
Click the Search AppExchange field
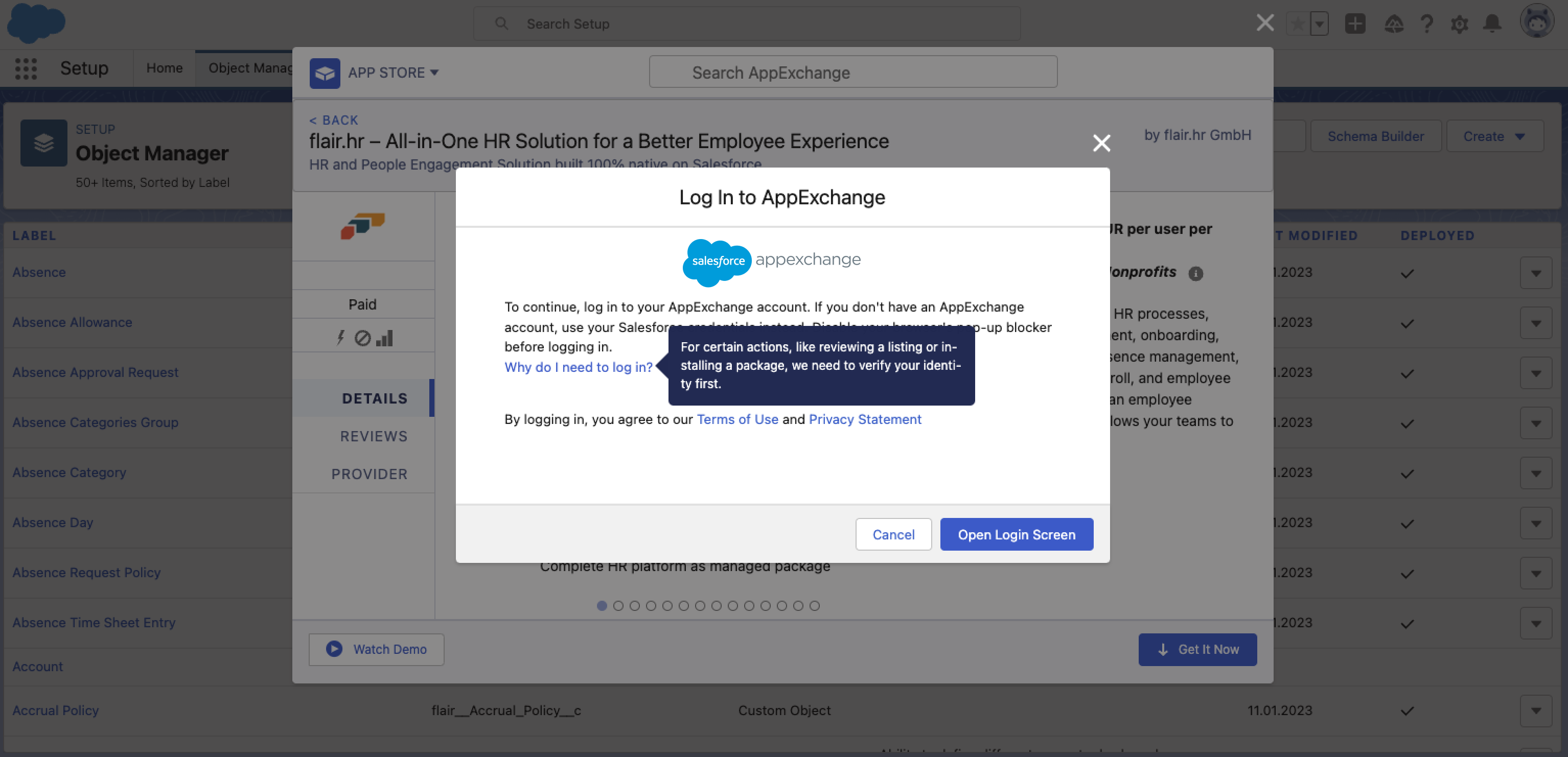pyautogui.click(x=852, y=73)
